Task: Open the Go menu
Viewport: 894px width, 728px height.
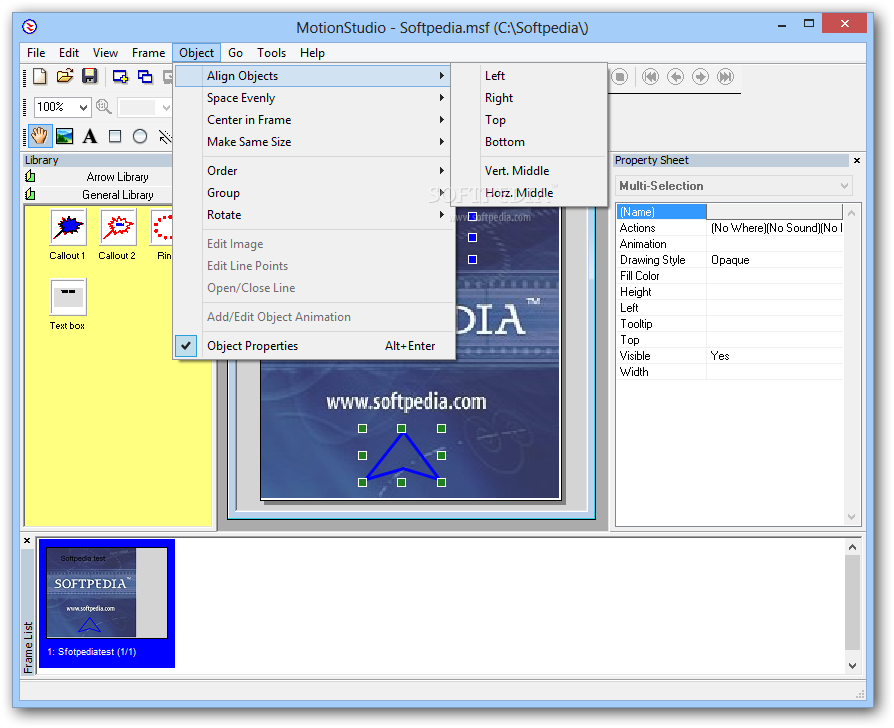Action: 235,53
